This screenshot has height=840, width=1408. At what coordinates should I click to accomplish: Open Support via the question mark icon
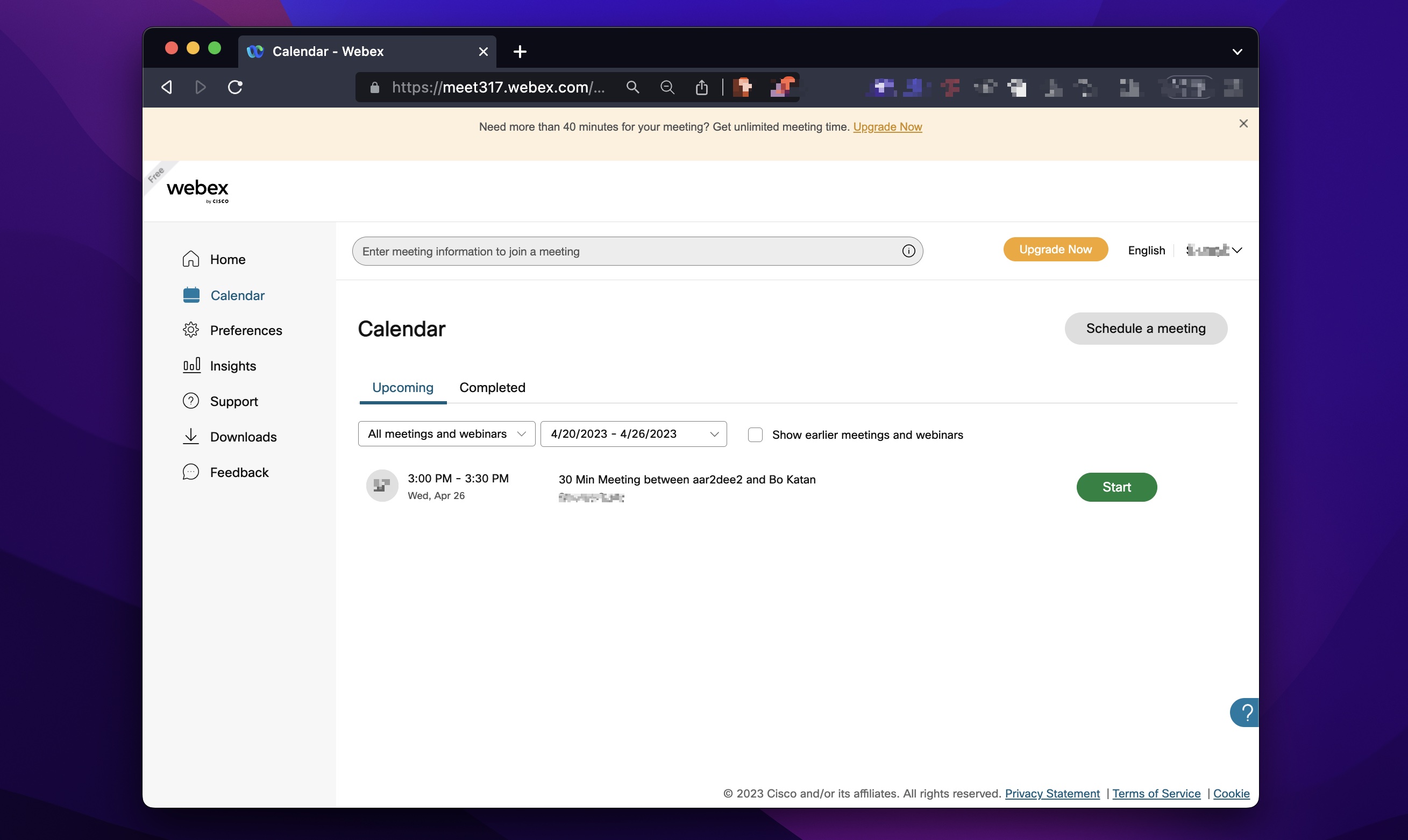pyautogui.click(x=191, y=401)
